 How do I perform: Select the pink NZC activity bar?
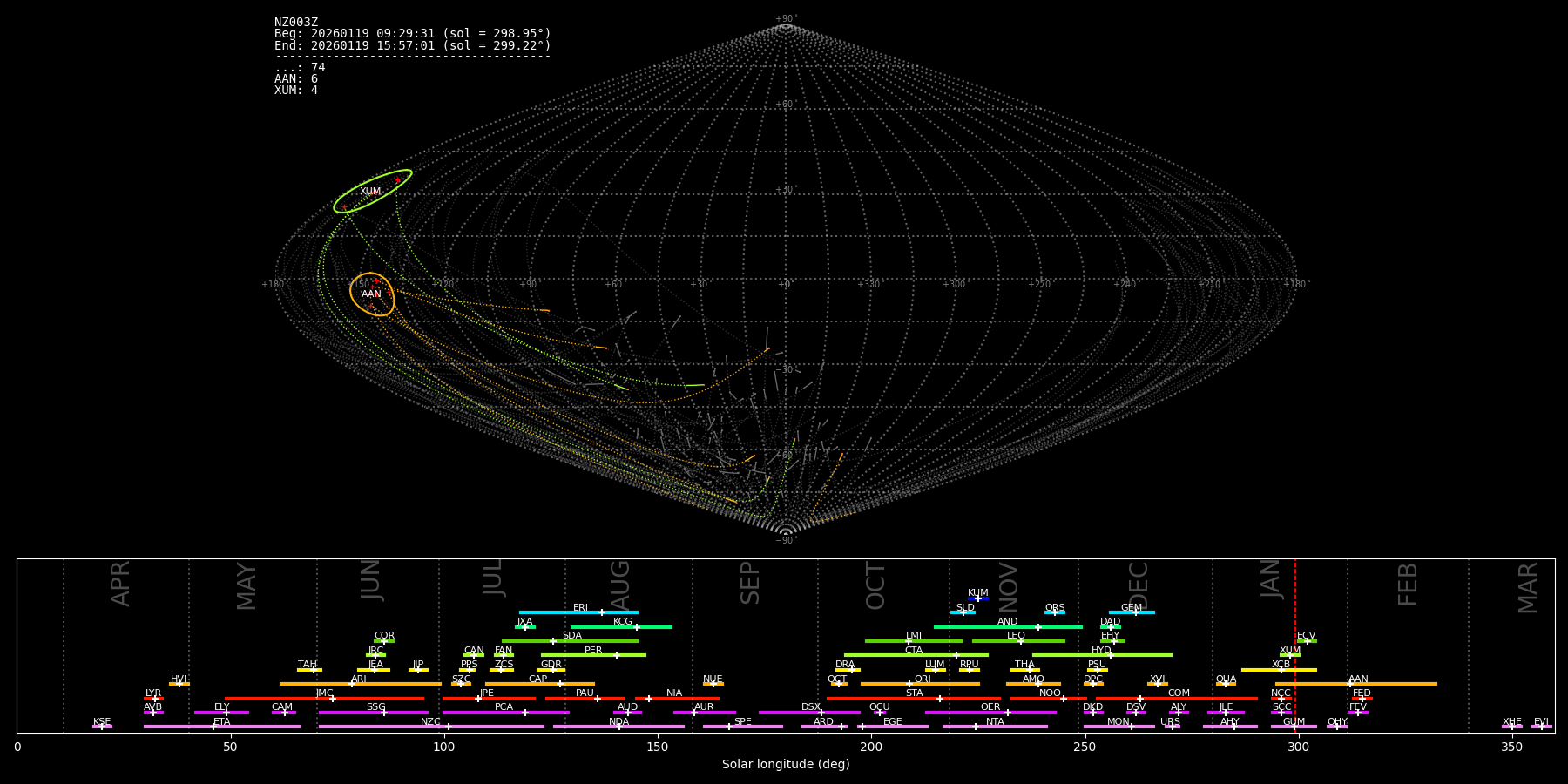[431, 727]
